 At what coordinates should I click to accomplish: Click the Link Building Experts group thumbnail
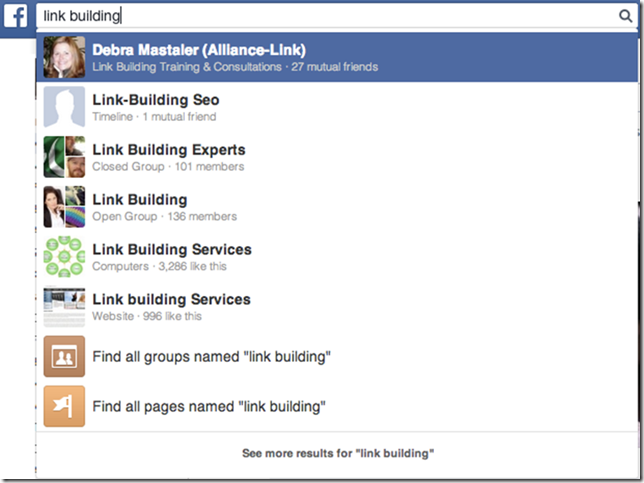pos(64,157)
